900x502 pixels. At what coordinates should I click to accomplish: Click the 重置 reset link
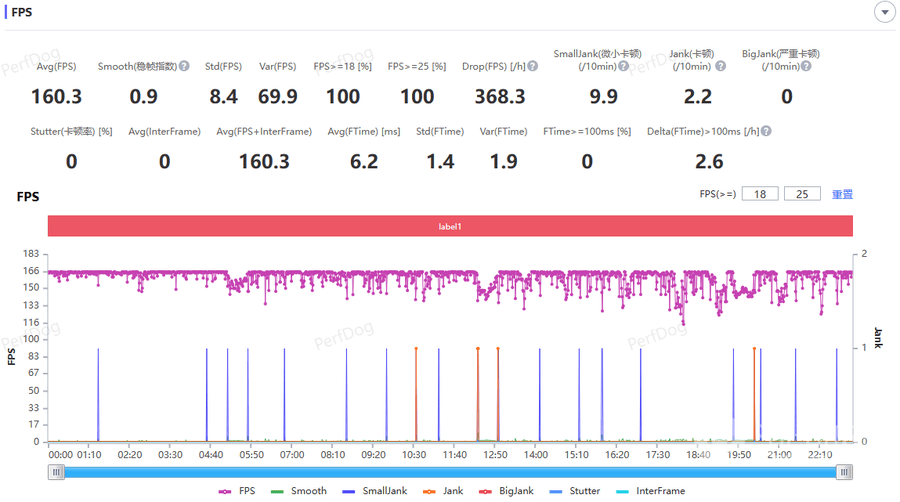[x=843, y=194]
